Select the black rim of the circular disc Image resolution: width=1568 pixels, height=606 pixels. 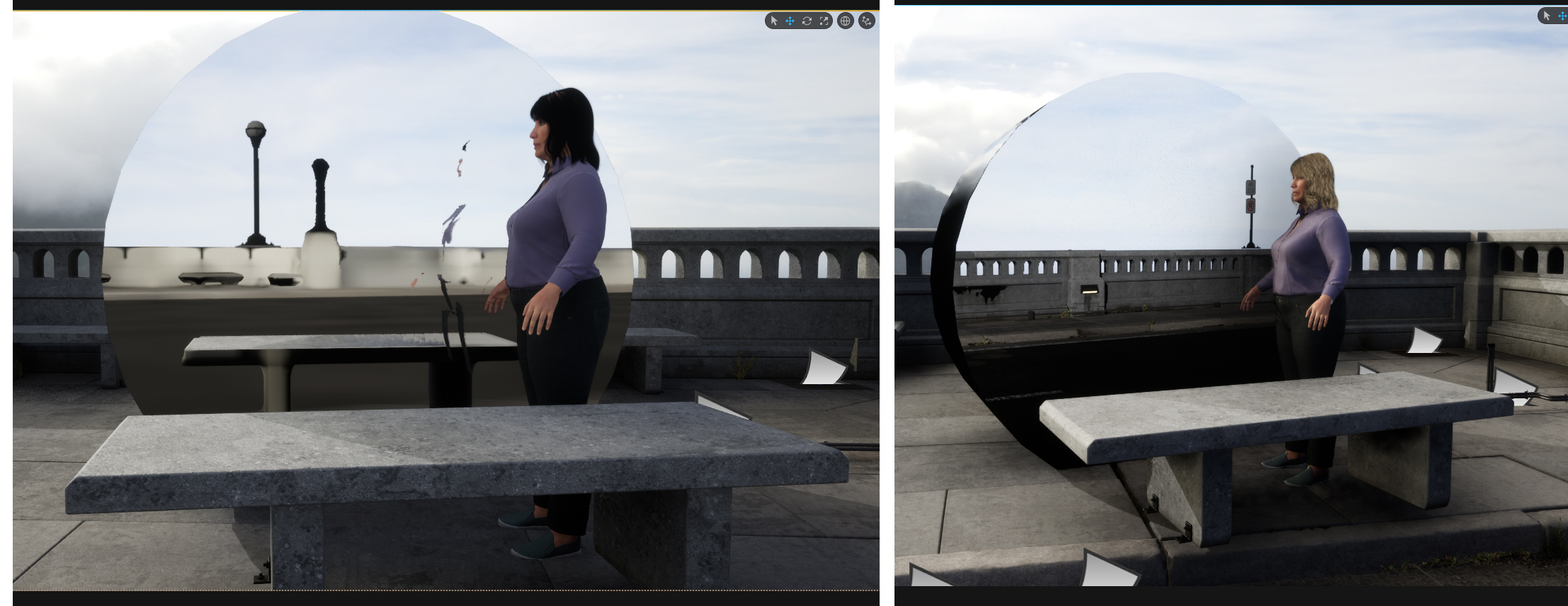(x=949, y=298)
